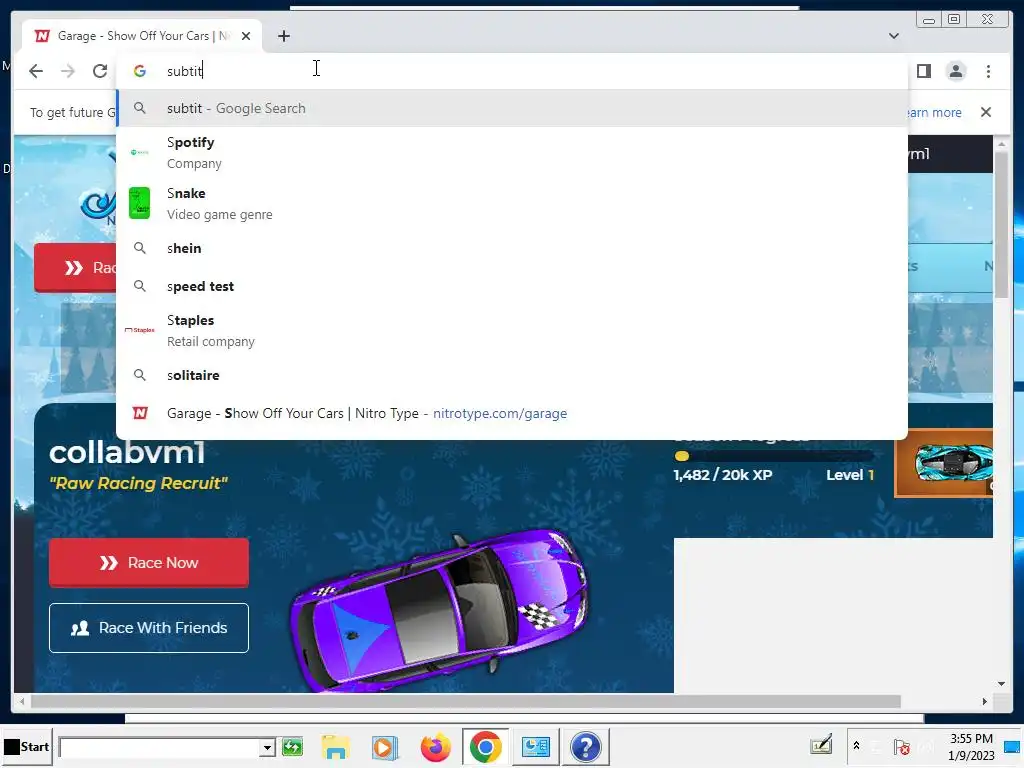Choose the Spotify Company suggestion
The width and height of the screenshot is (1024, 768).
(x=511, y=152)
